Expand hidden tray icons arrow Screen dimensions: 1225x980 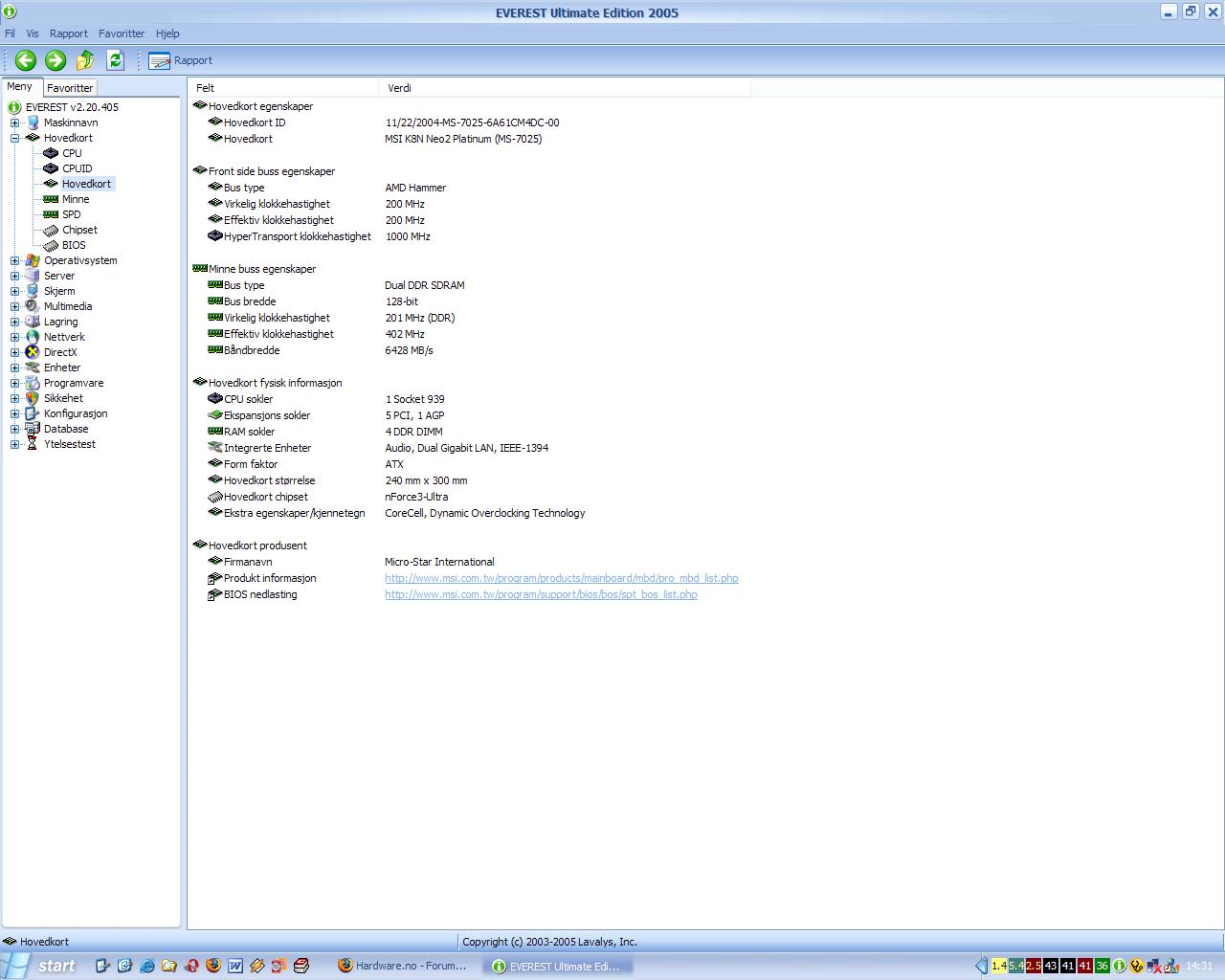pos(981,966)
